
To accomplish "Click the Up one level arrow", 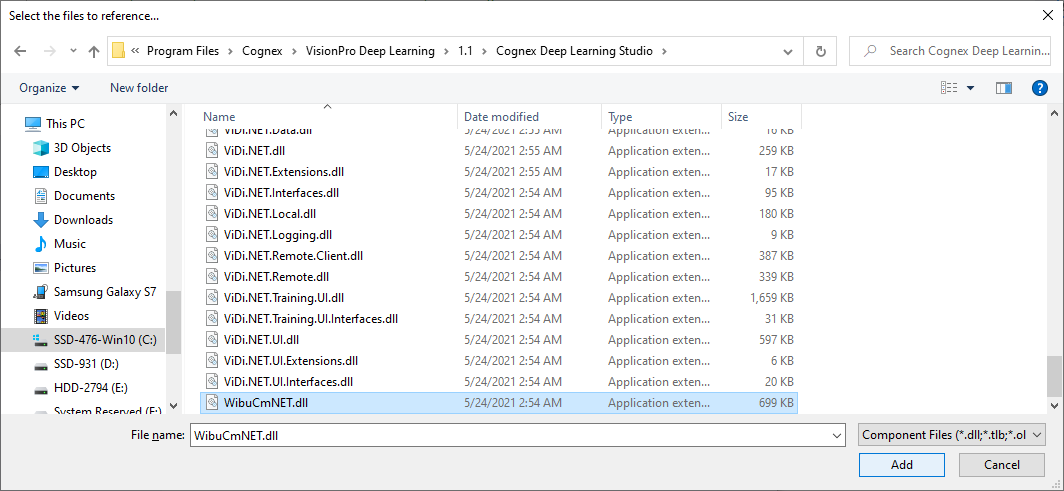I will pos(94,51).
